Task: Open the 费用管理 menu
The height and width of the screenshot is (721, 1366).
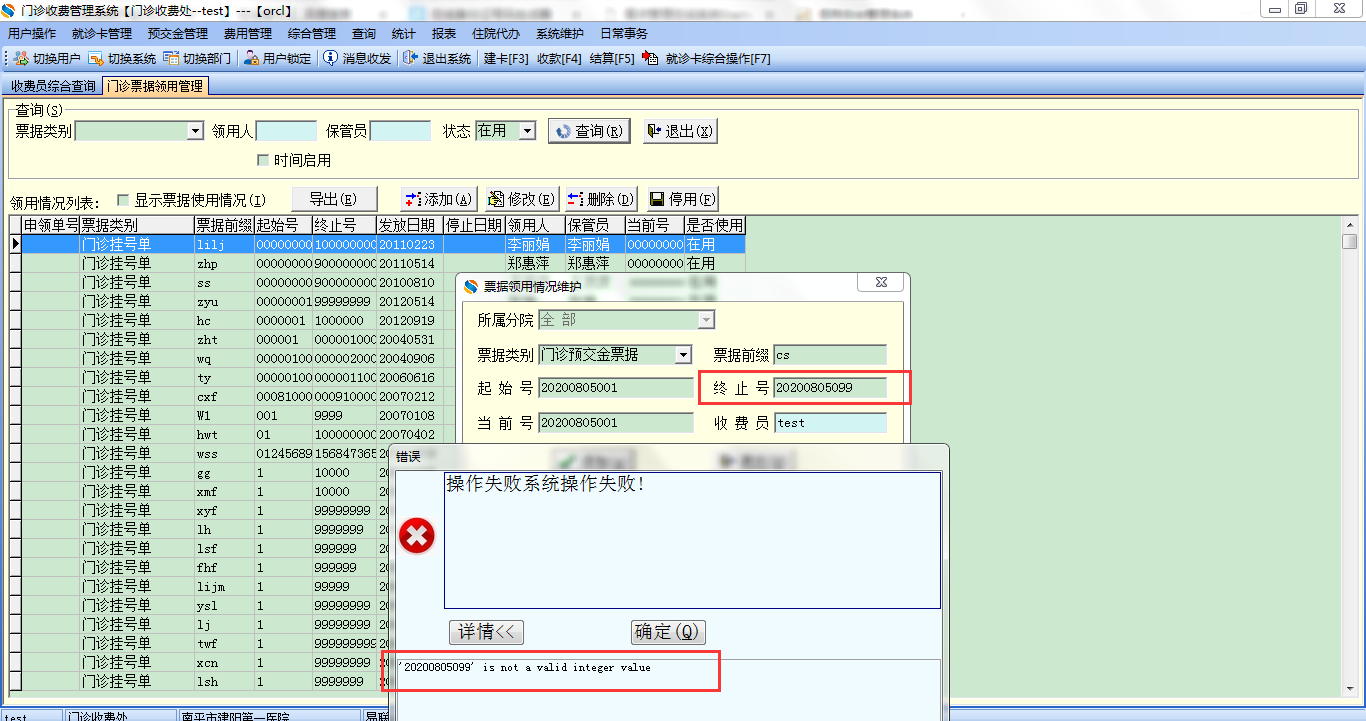Action: point(248,34)
